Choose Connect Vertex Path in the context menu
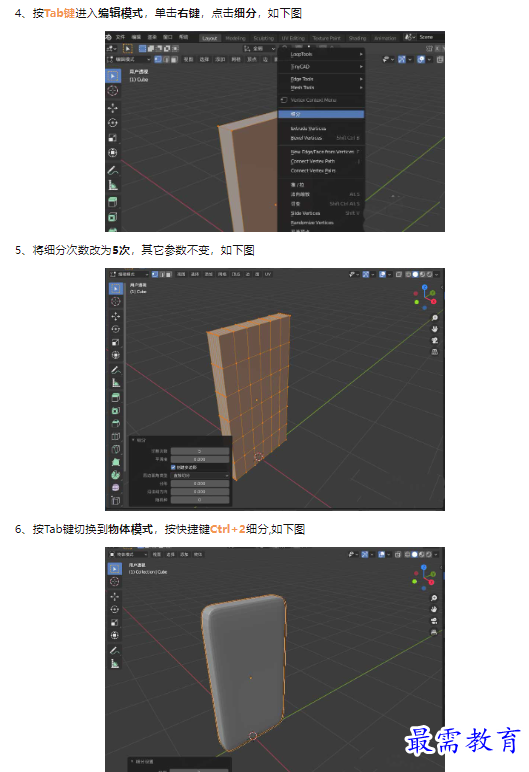 (x=321, y=161)
